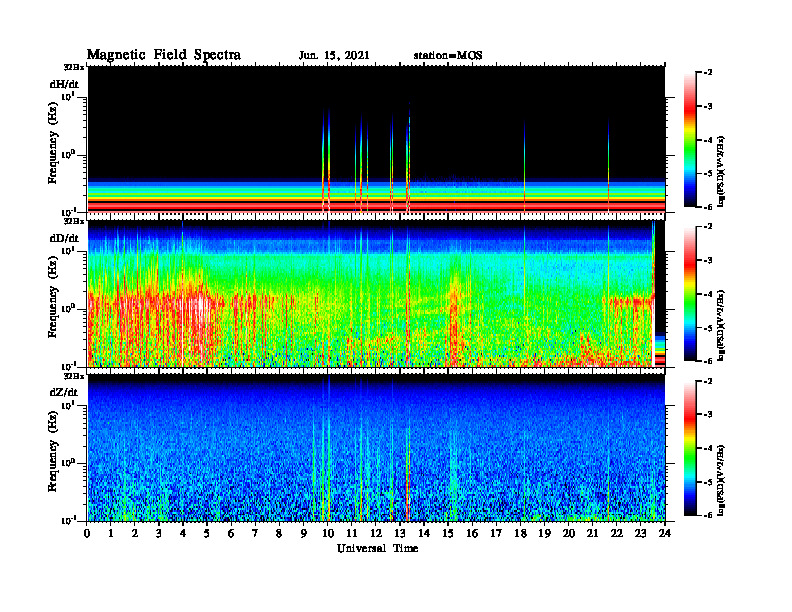
Task: Click hour tick label 2 on time axis
Action: pyautogui.click(x=135, y=533)
